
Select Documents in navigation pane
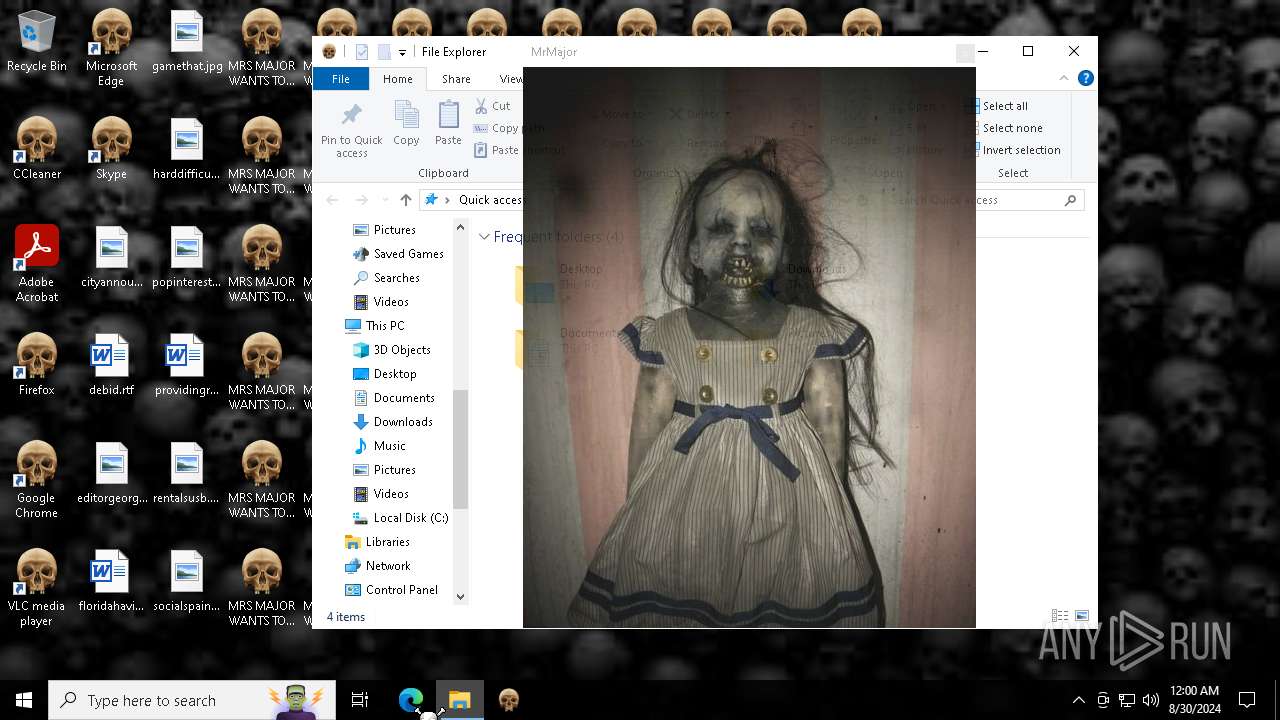point(393,398)
